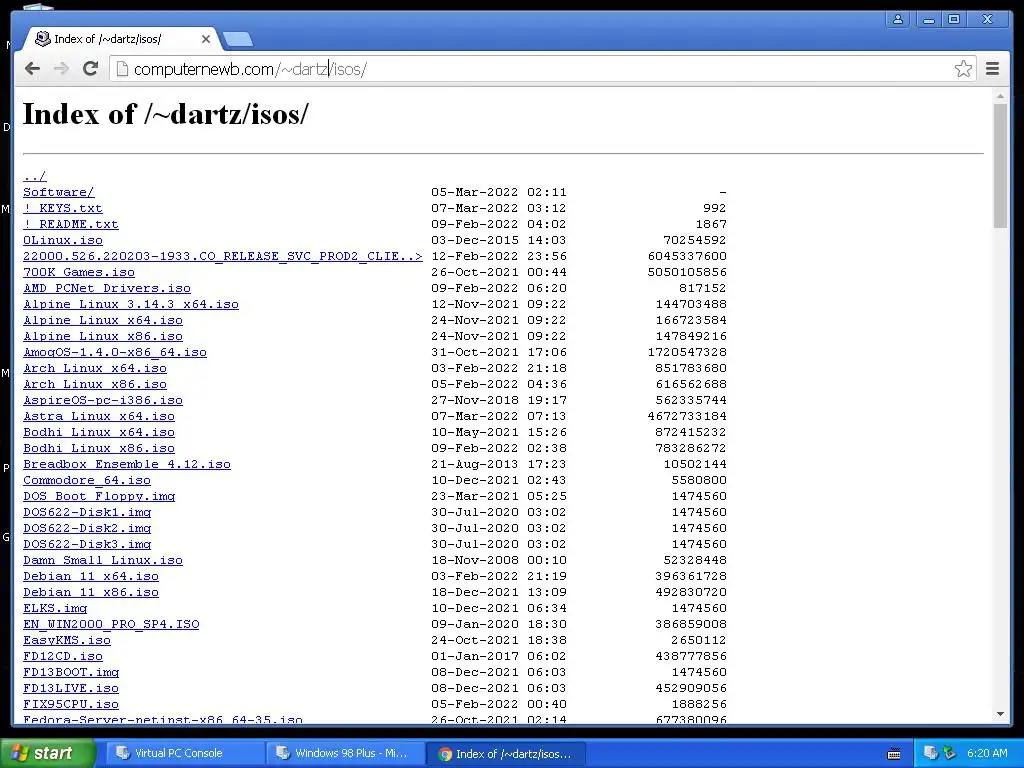Download EasyKMS.iso
This screenshot has height=768, width=1024.
67,640
